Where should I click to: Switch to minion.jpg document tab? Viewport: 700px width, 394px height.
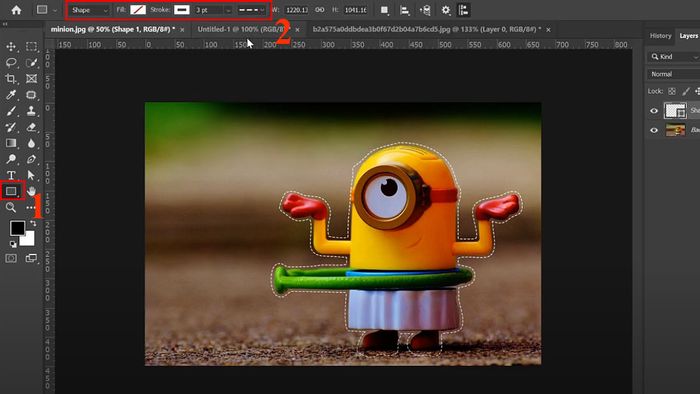point(112,29)
